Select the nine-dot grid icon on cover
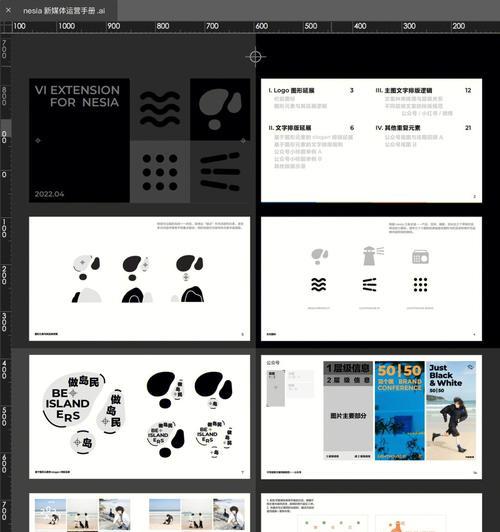This screenshot has width=500, height=532. [160, 172]
